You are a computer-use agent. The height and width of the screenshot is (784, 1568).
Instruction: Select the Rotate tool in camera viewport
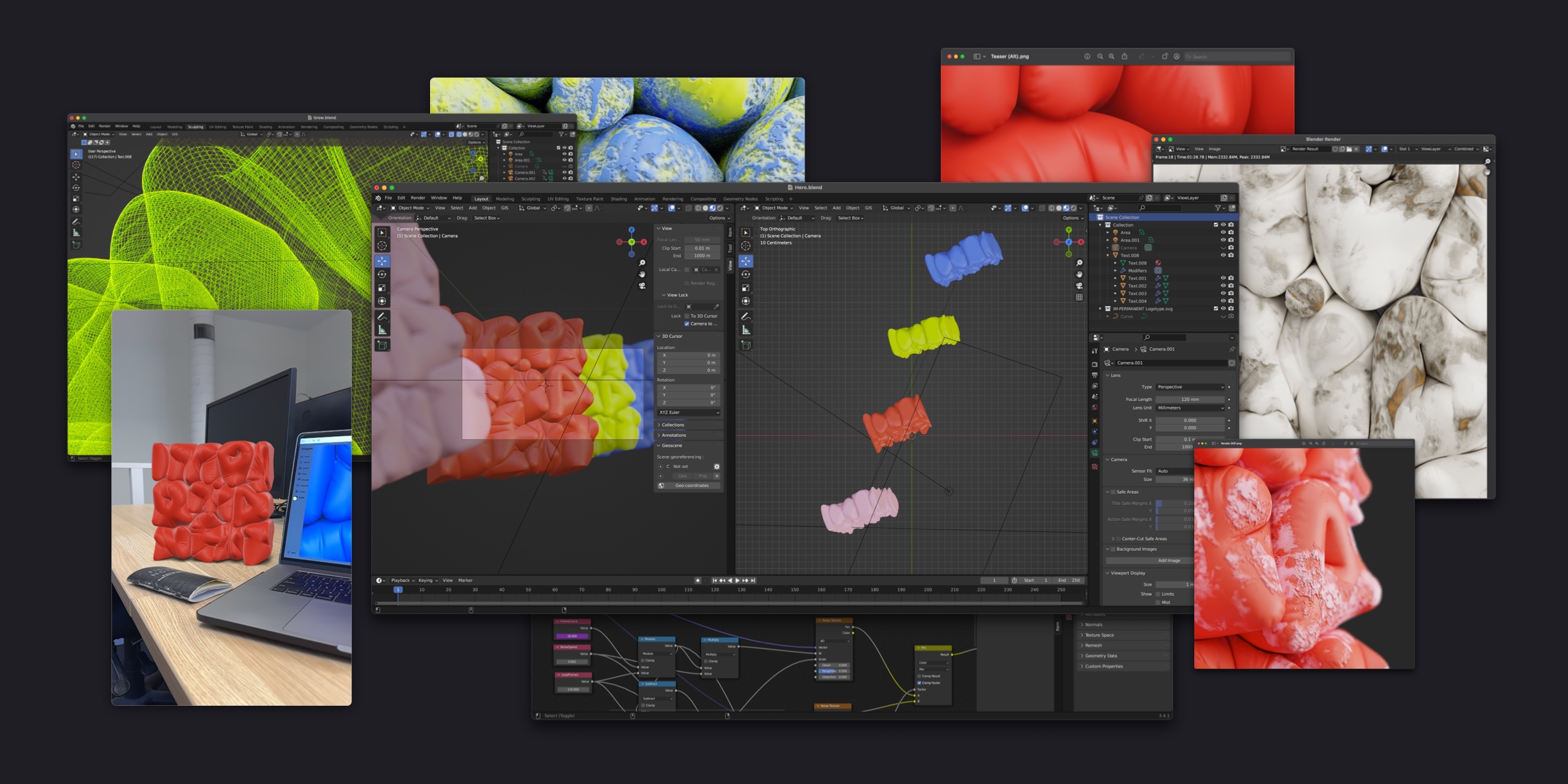pyautogui.click(x=382, y=274)
